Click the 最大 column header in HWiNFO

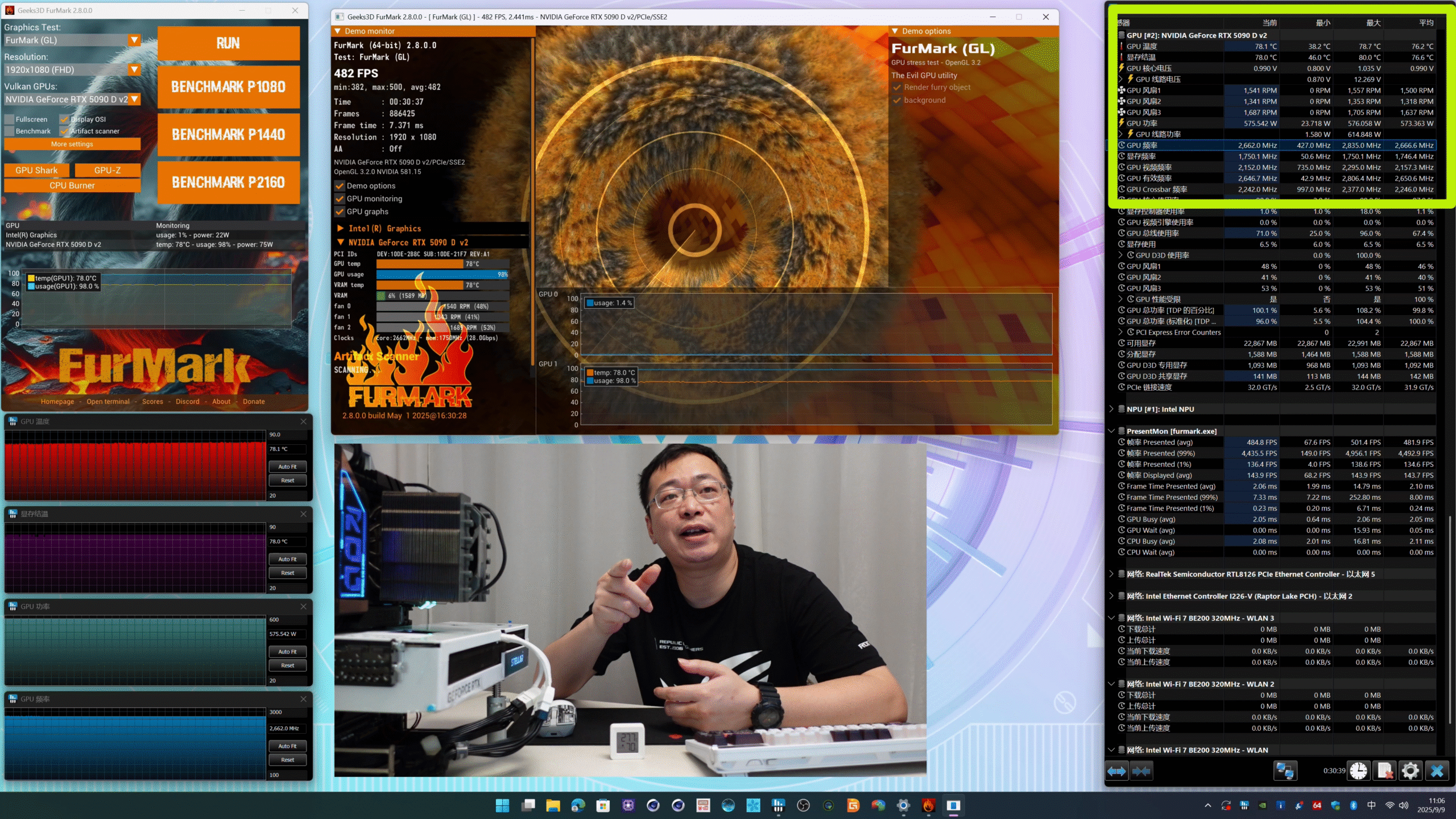click(1374, 23)
